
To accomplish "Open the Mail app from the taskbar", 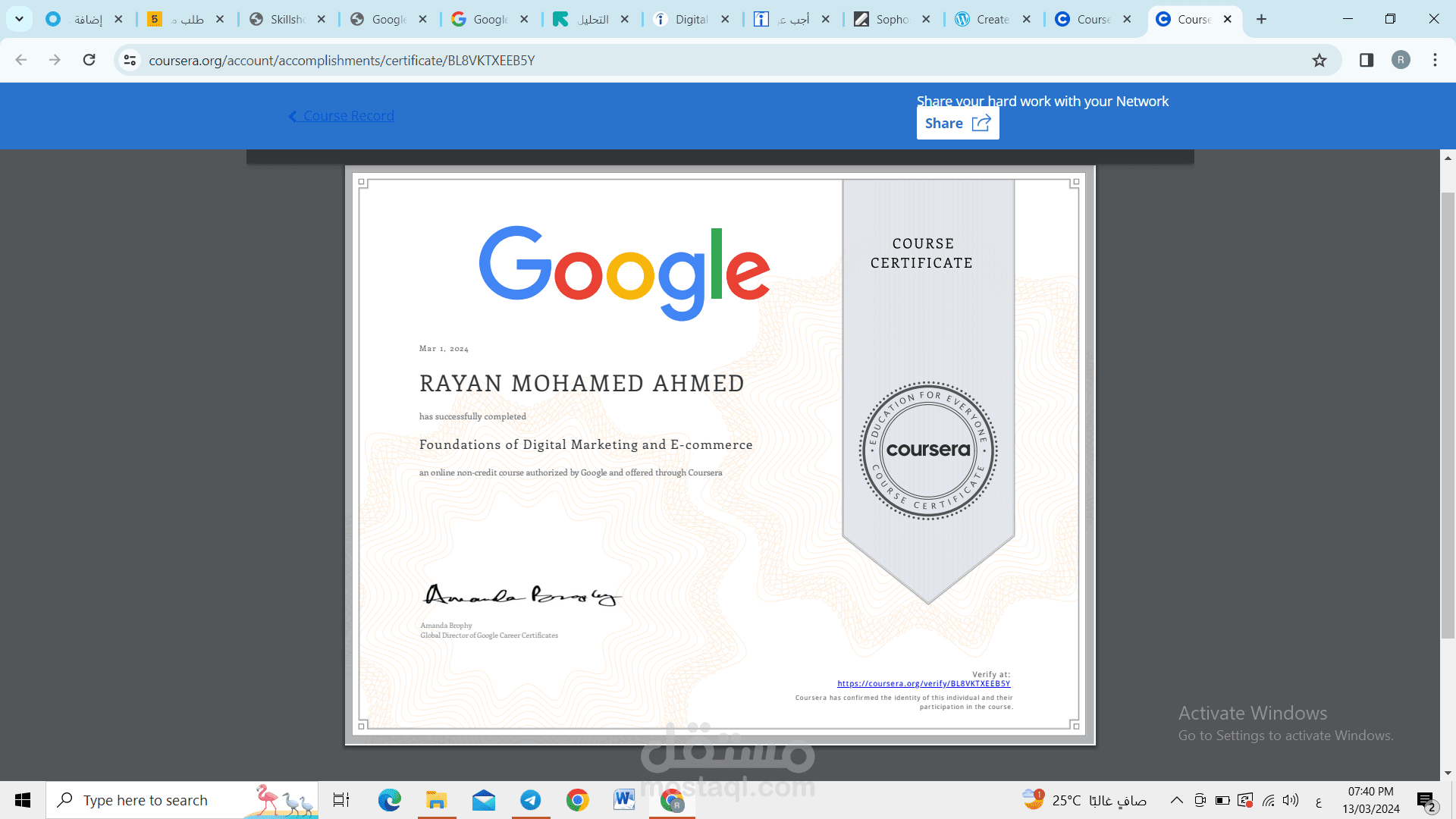I will [483, 800].
